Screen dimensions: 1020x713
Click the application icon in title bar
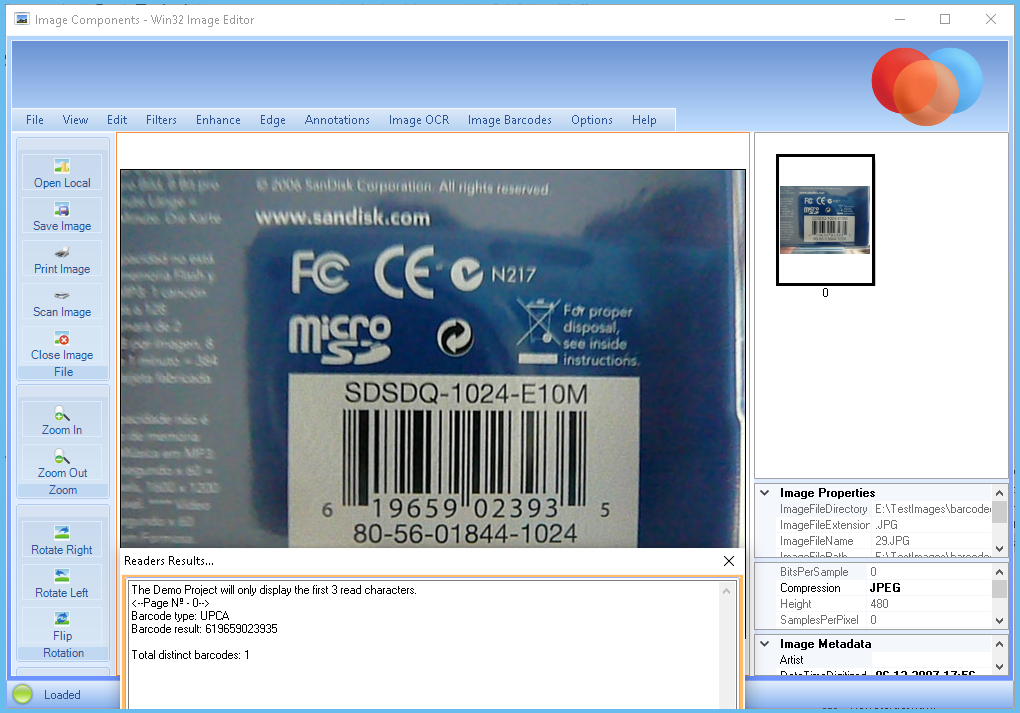(22, 19)
